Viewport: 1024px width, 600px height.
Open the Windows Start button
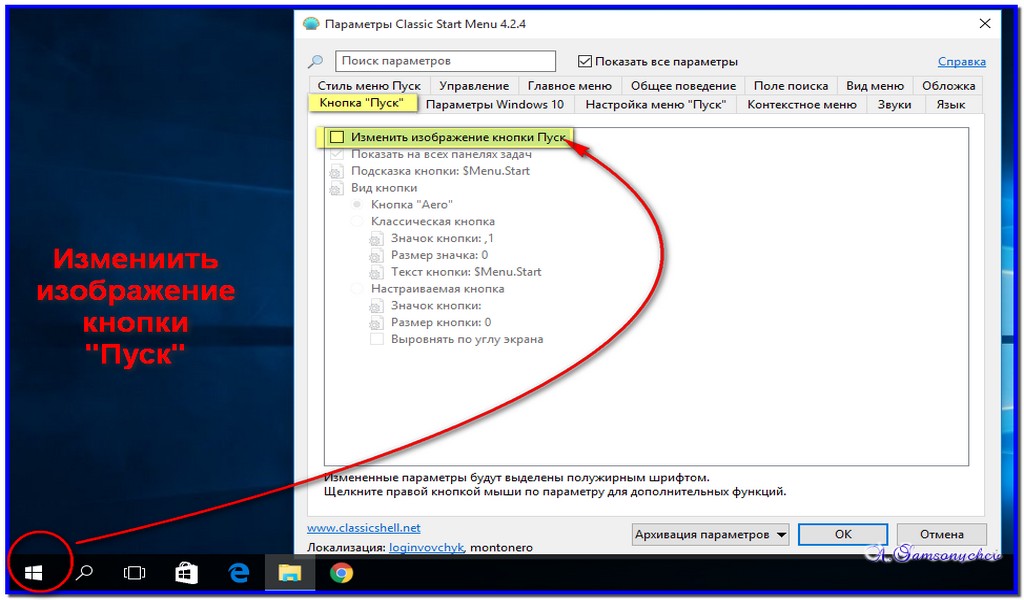pyautogui.click(x=33, y=573)
